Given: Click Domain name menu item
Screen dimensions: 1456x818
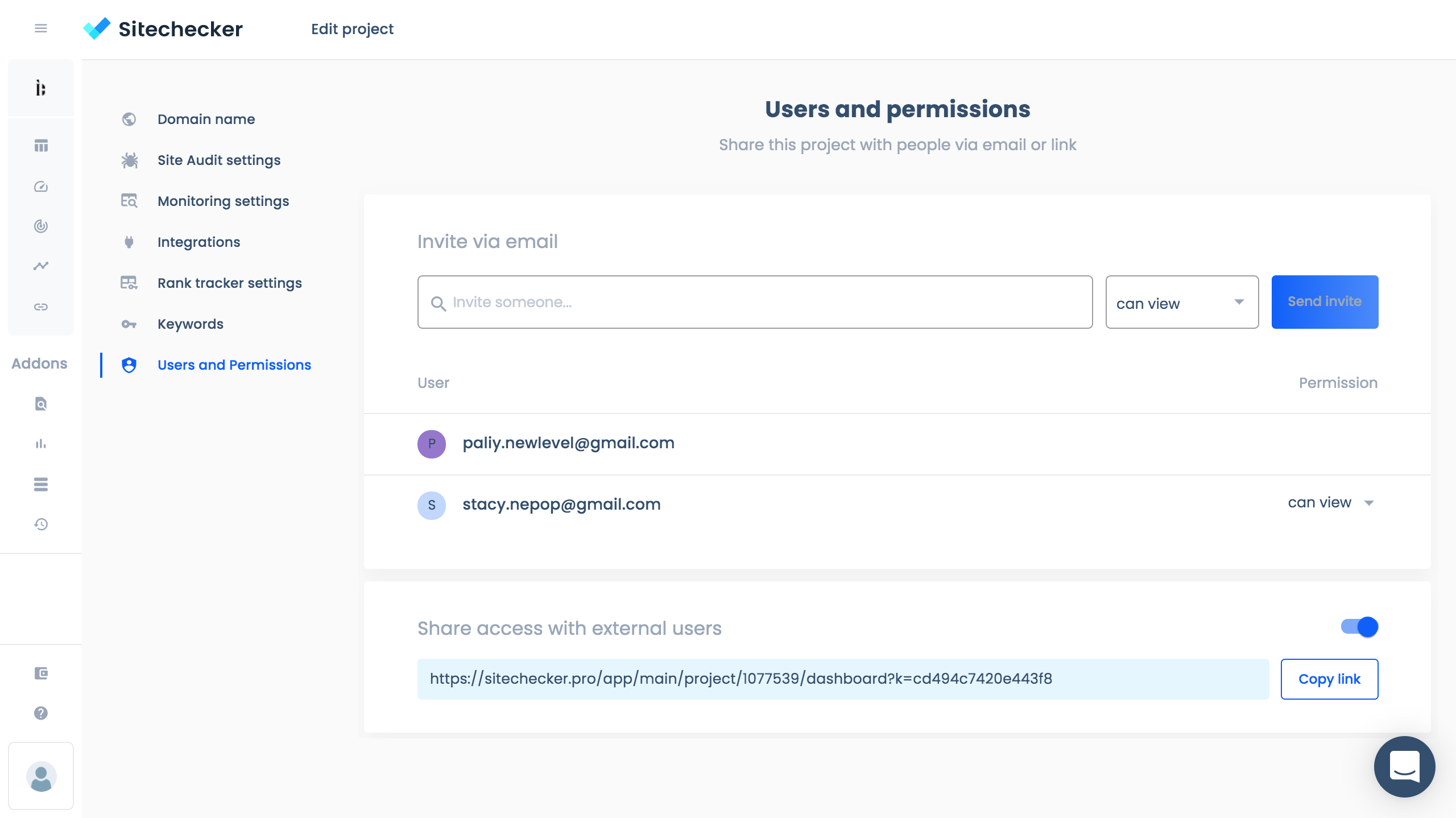Looking at the screenshot, I should 207,119.
